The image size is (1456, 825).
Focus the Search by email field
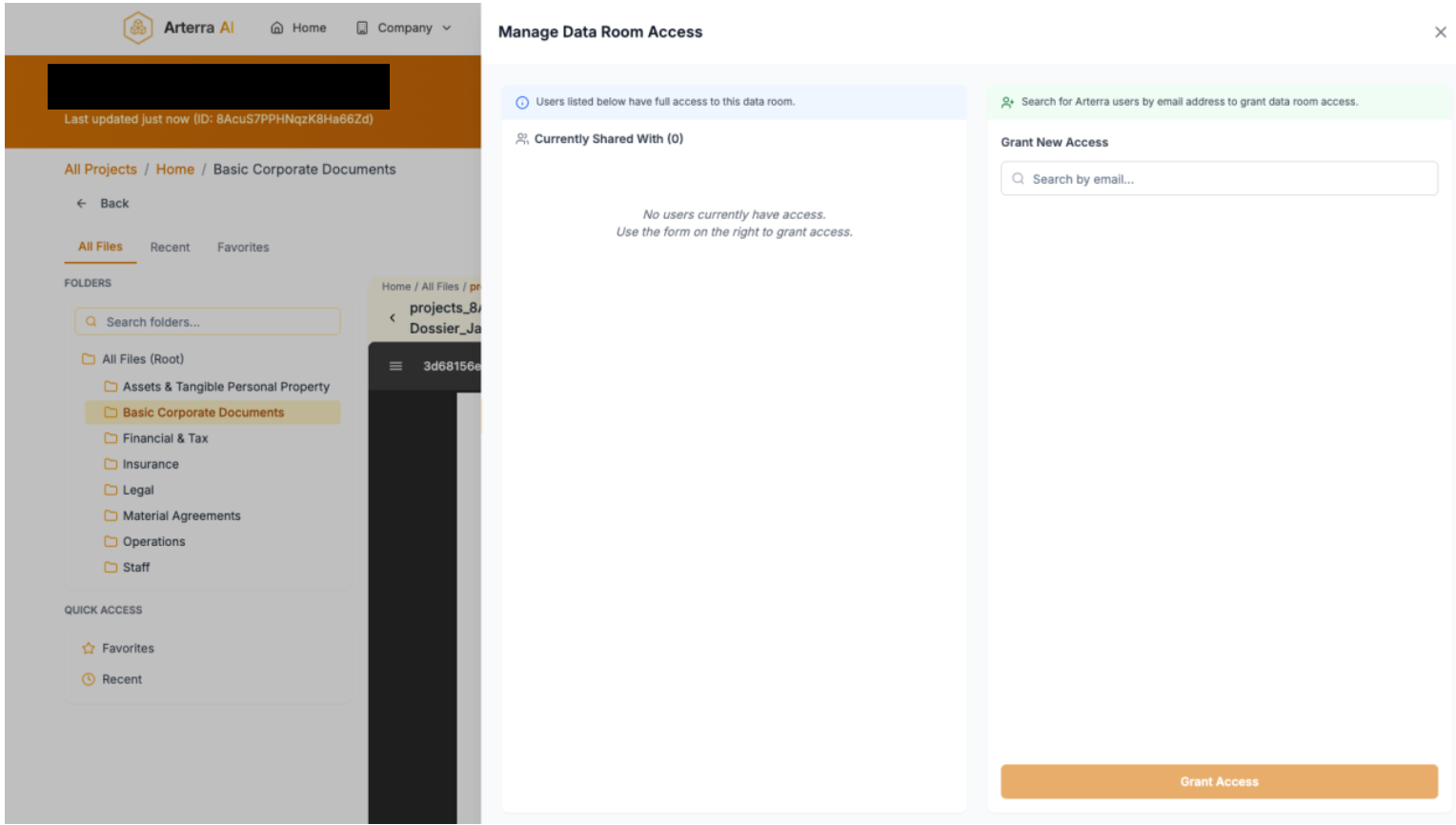coord(1219,178)
